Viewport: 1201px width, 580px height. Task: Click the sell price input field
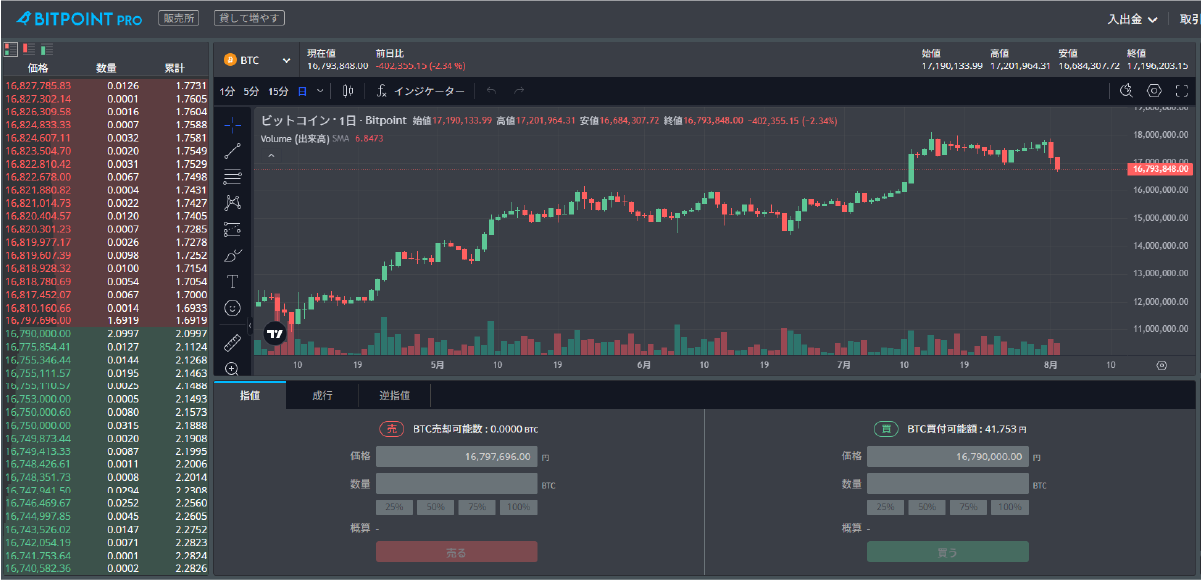tap(456, 456)
